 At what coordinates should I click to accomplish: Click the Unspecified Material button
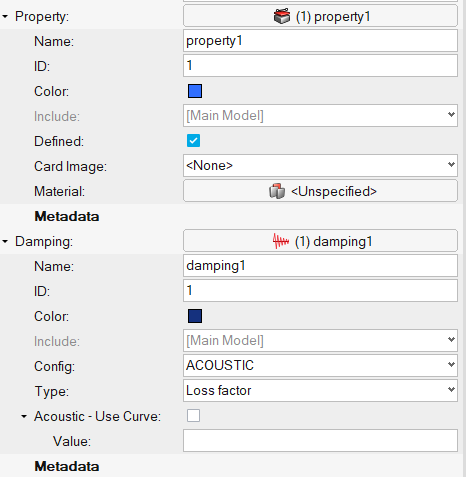point(320,191)
